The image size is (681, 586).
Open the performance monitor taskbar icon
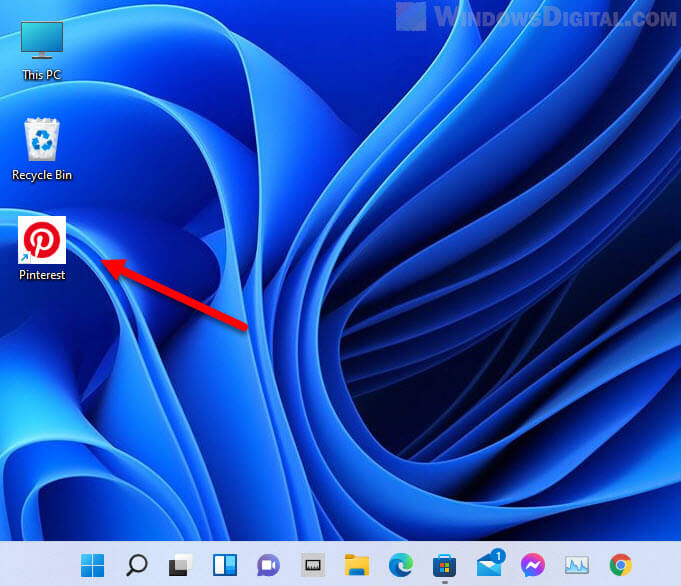[x=577, y=565]
